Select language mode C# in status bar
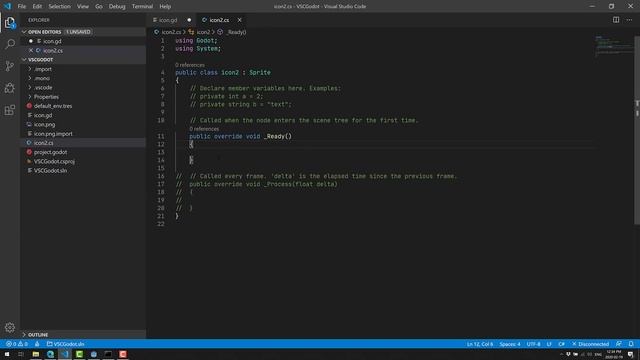Image resolution: width=640 pixels, height=360 pixels. click(x=562, y=344)
